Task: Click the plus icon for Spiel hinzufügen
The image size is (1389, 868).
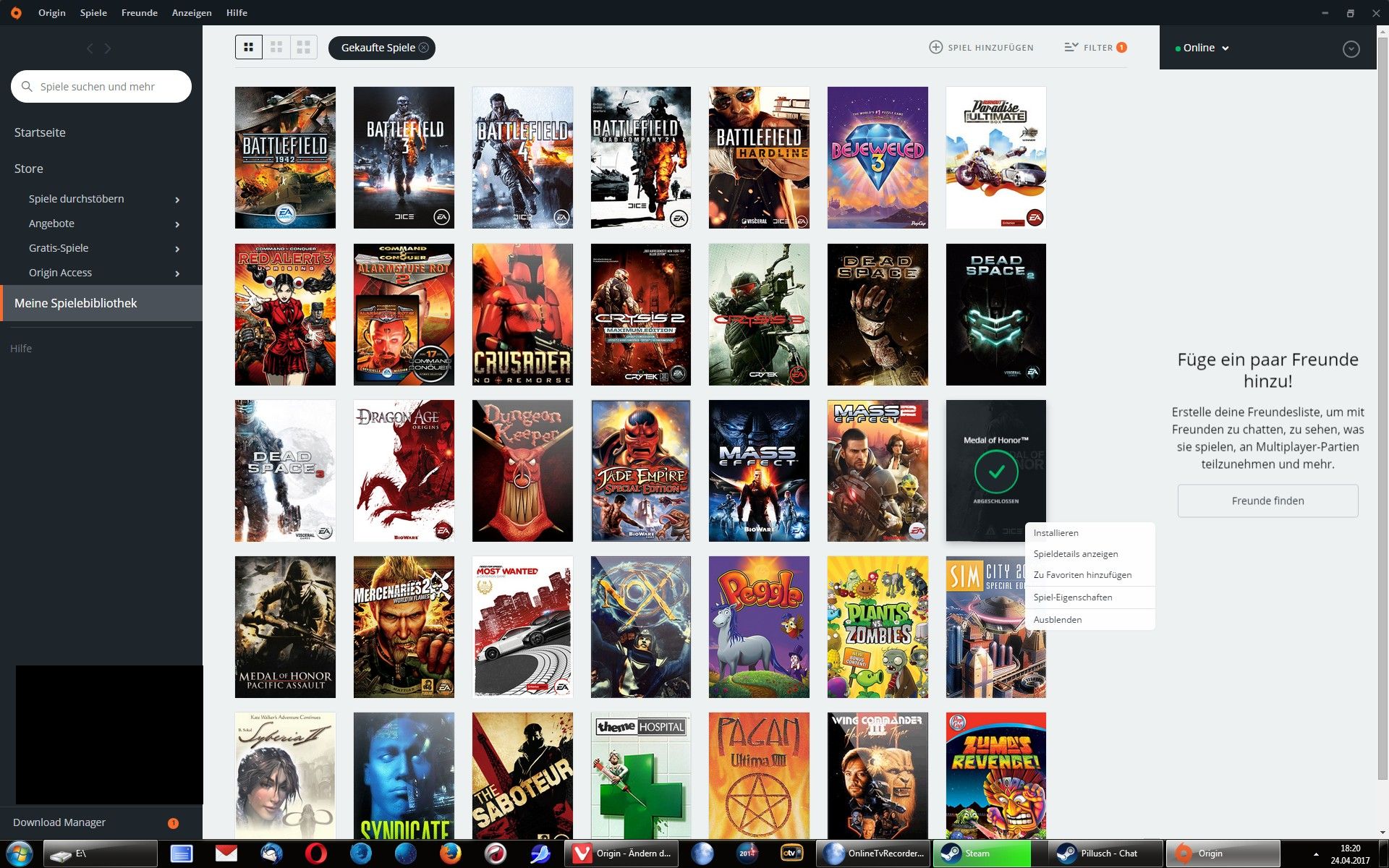Action: (x=935, y=48)
